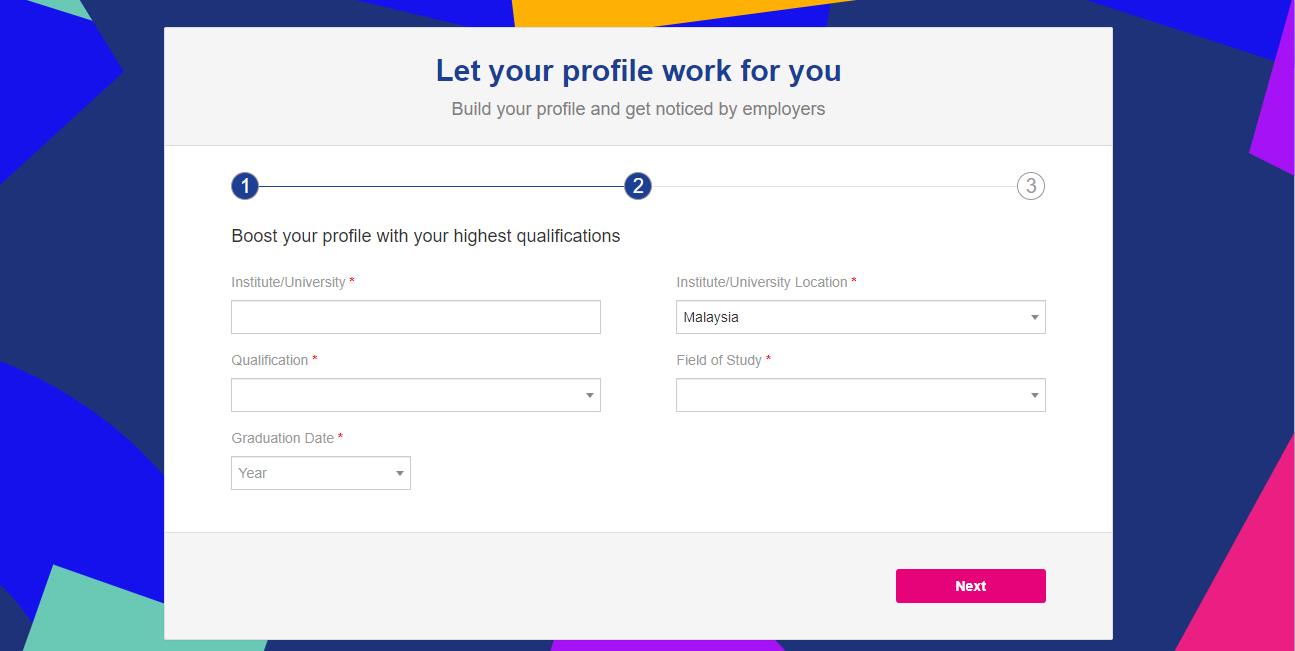The height and width of the screenshot is (651, 1295).
Task: Open the Qualification dropdown list
Action: 415,395
